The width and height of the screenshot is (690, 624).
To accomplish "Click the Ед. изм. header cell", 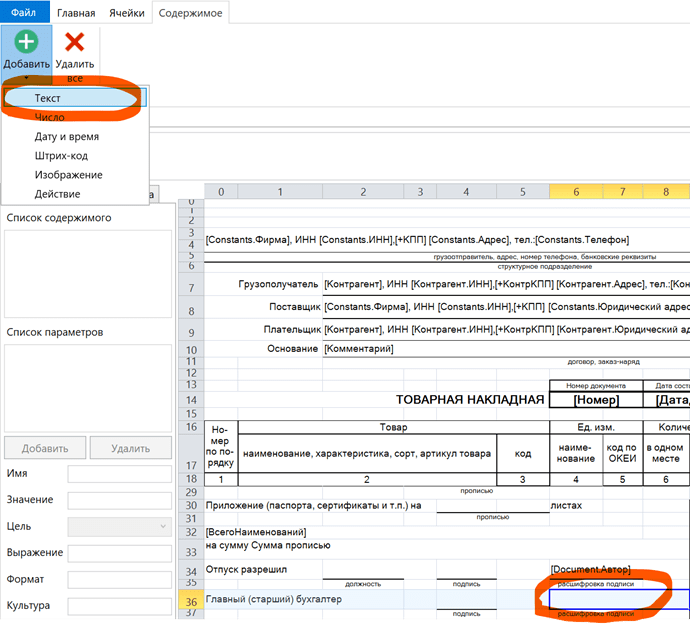I will [x=596, y=427].
